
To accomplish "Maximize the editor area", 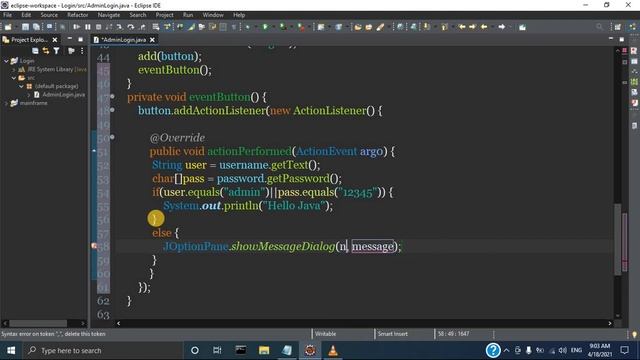I will tap(621, 39).
